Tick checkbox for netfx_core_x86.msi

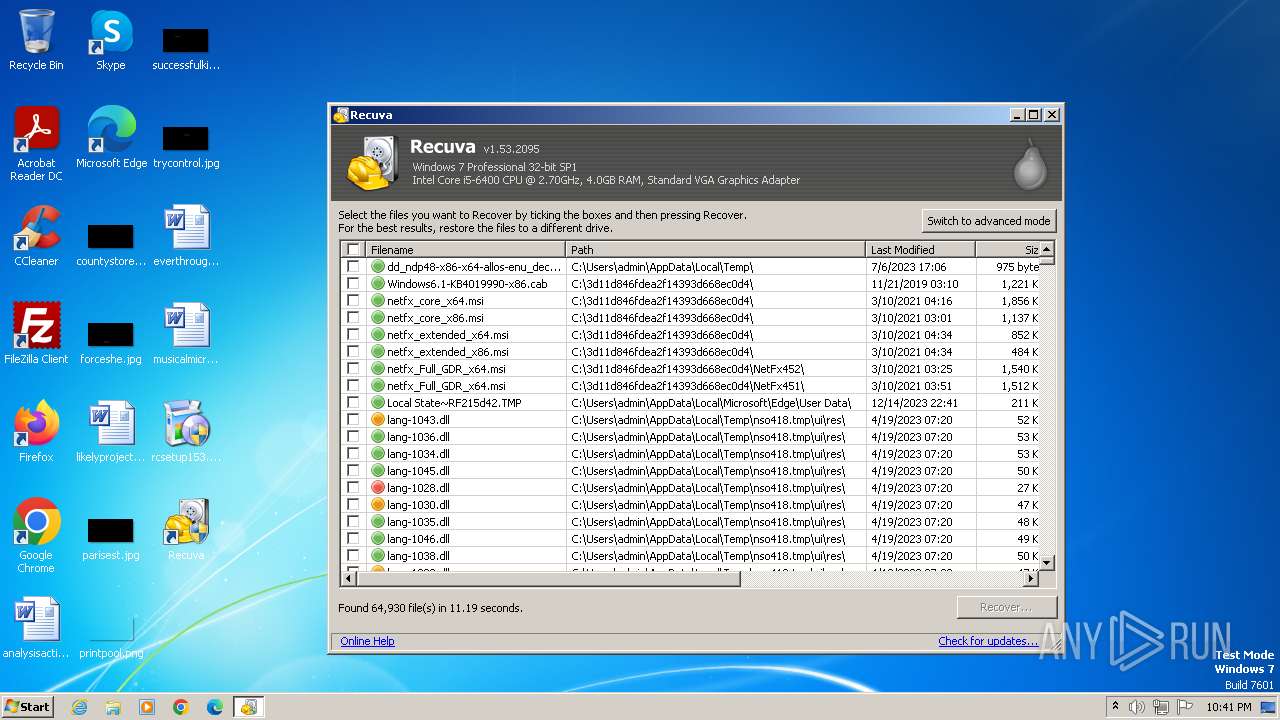(352, 318)
